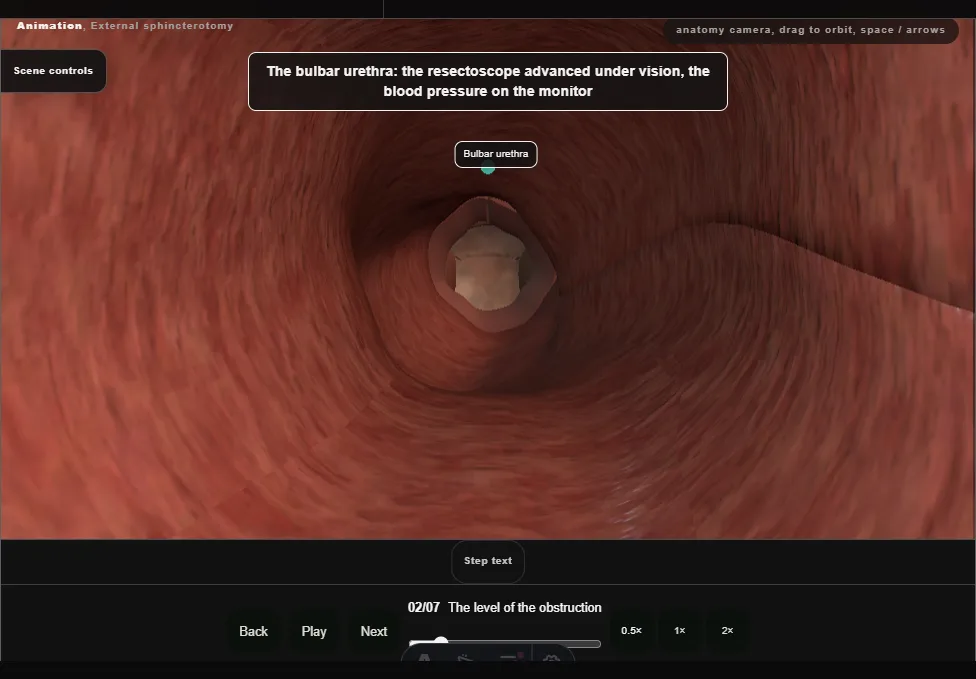Advance with the Next button
The width and height of the screenshot is (976, 679).
[x=373, y=632]
